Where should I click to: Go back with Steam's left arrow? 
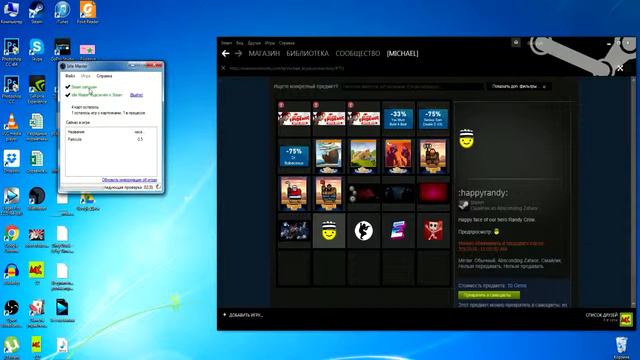pyautogui.click(x=225, y=53)
